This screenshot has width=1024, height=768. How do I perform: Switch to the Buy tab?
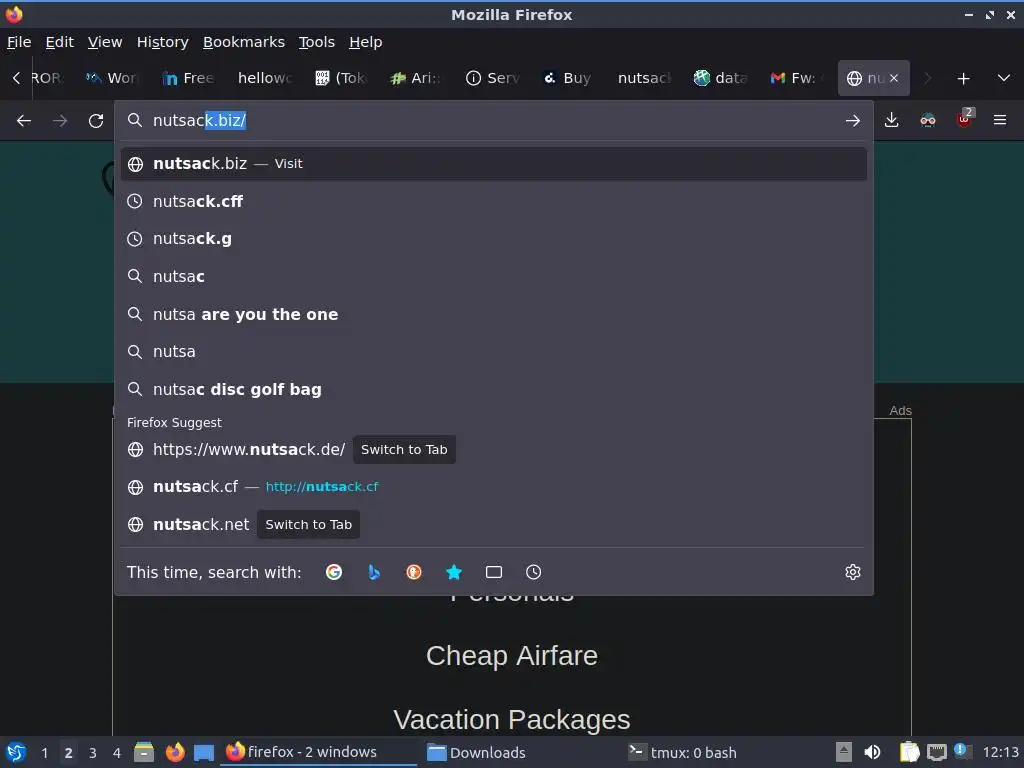(569, 78)
